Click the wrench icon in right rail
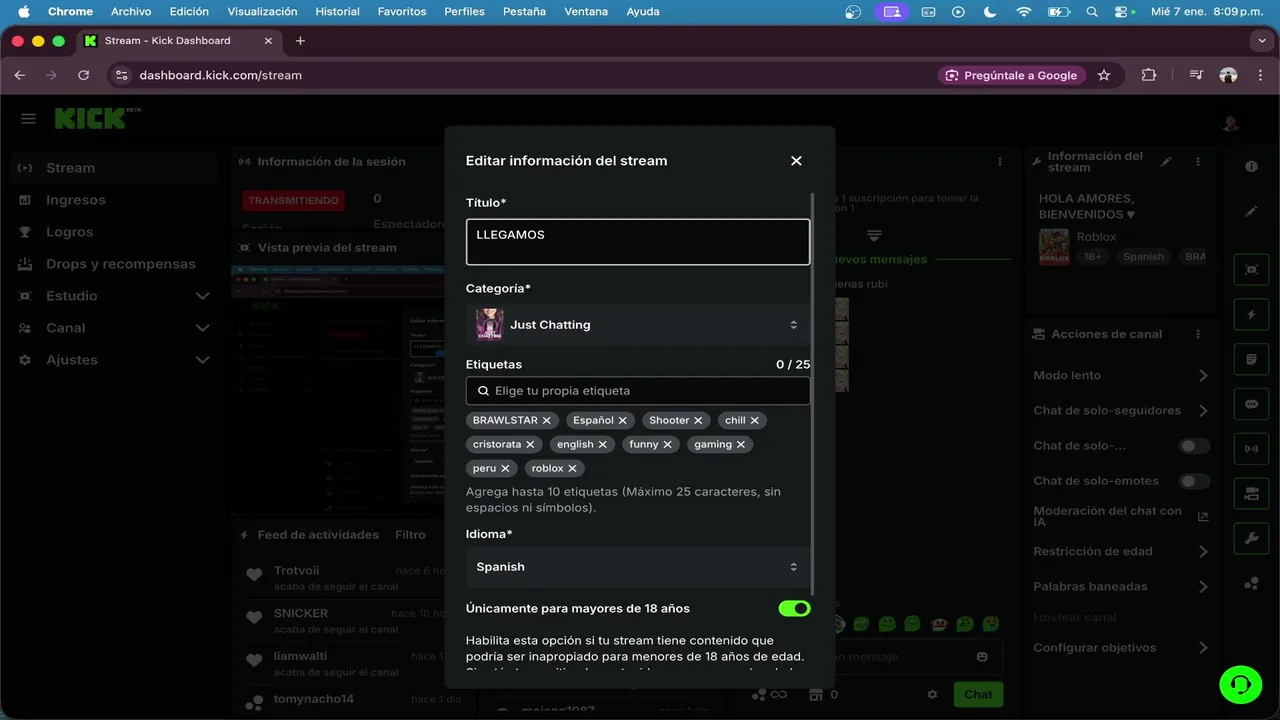1280x720 pixels. coord(1251,539)
